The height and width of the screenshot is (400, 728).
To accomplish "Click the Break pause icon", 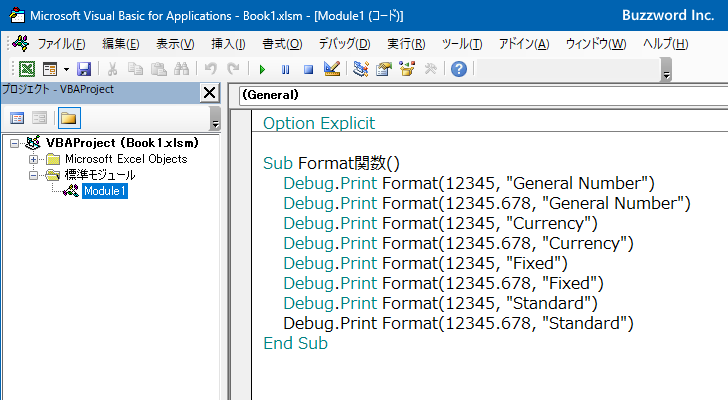I will [x=286, y=70].
